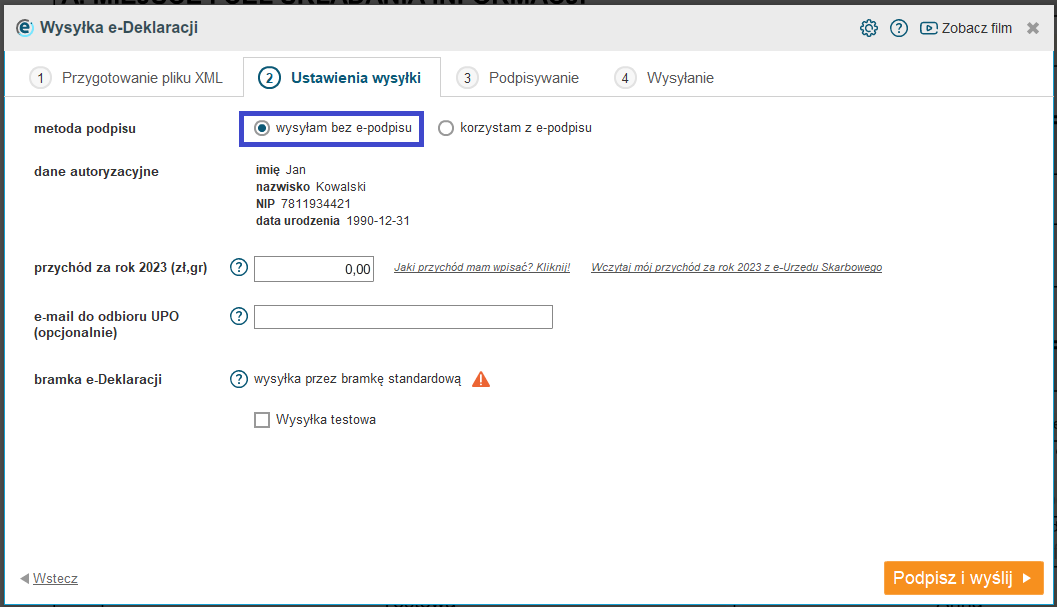
Task: Enable the Wysyłka testowa checkbox
Action: coord(262,420)
